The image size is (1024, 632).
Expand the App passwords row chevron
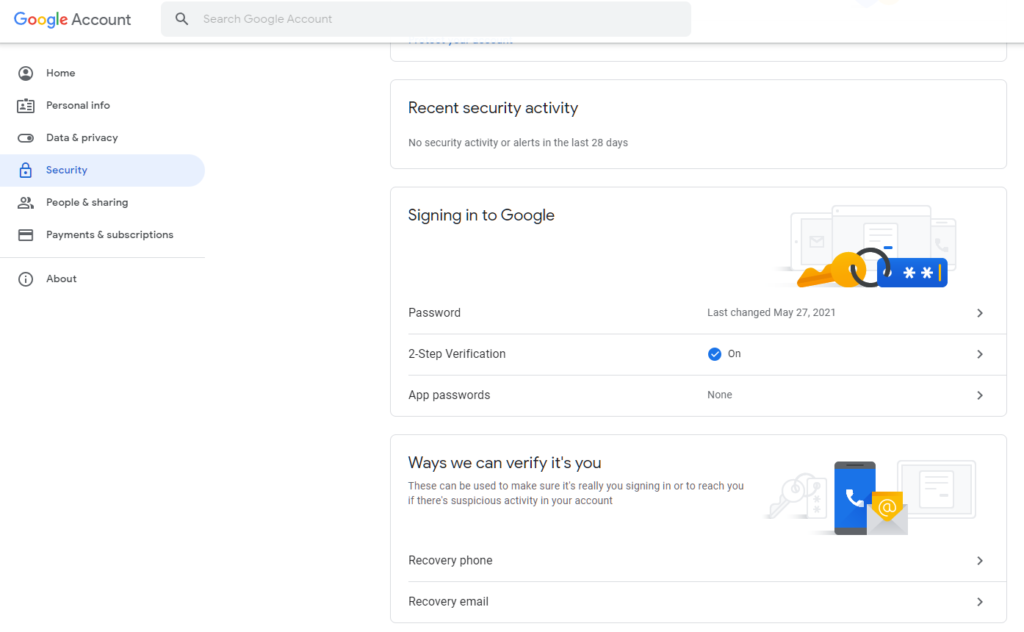pos(981,395)
